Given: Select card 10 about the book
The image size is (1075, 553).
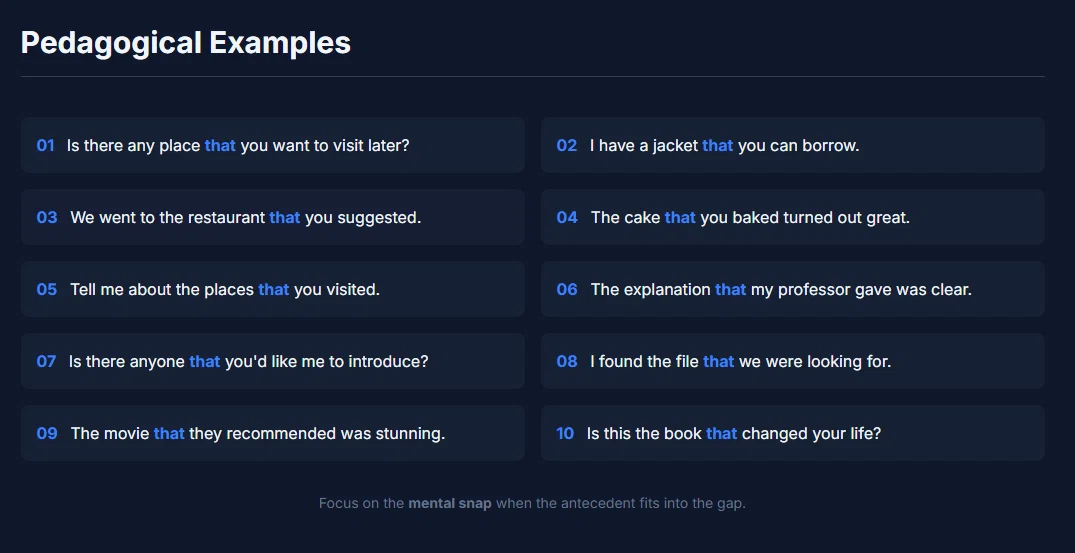Looking at the screenshot, I should (793, 433).
